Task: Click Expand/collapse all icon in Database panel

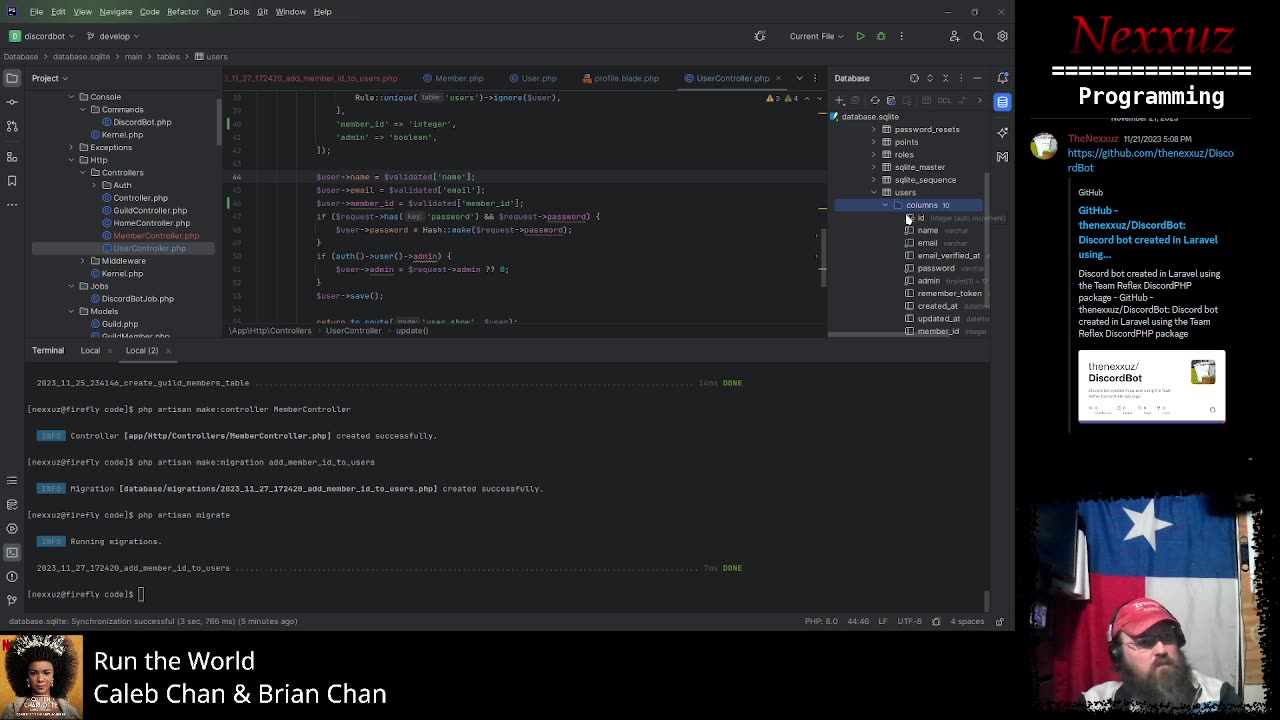Action: 930,78
